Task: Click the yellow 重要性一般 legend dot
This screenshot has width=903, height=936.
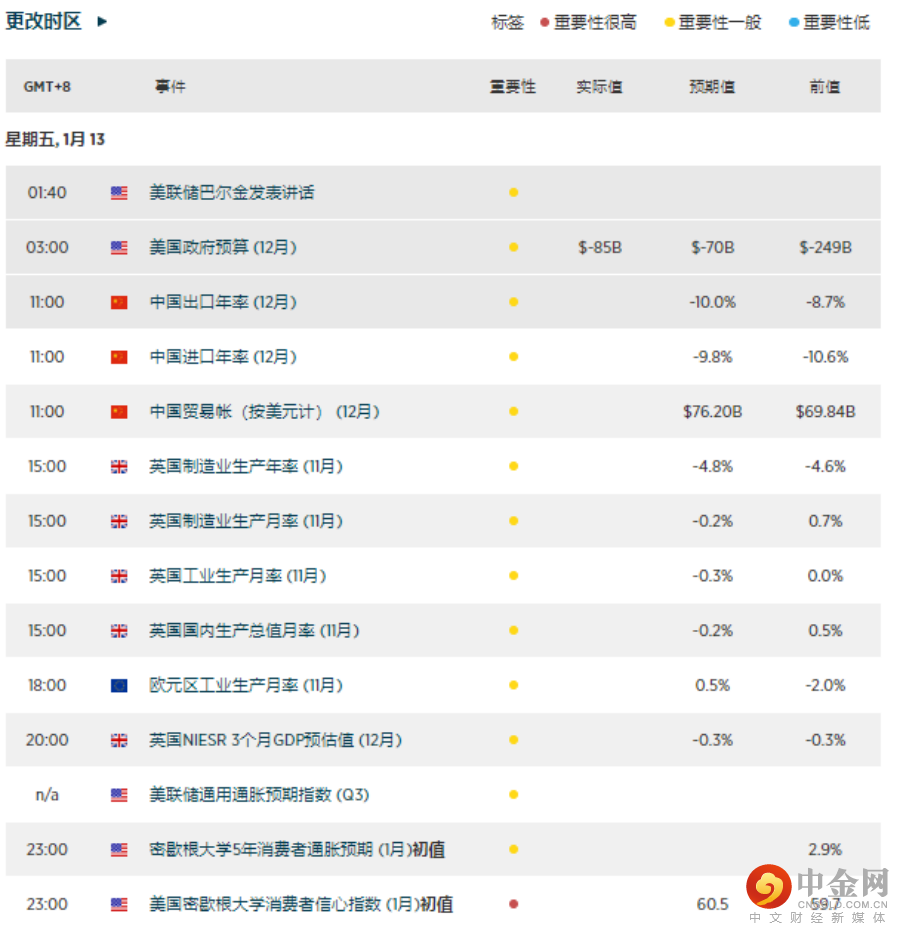Action: coord(669,23)
